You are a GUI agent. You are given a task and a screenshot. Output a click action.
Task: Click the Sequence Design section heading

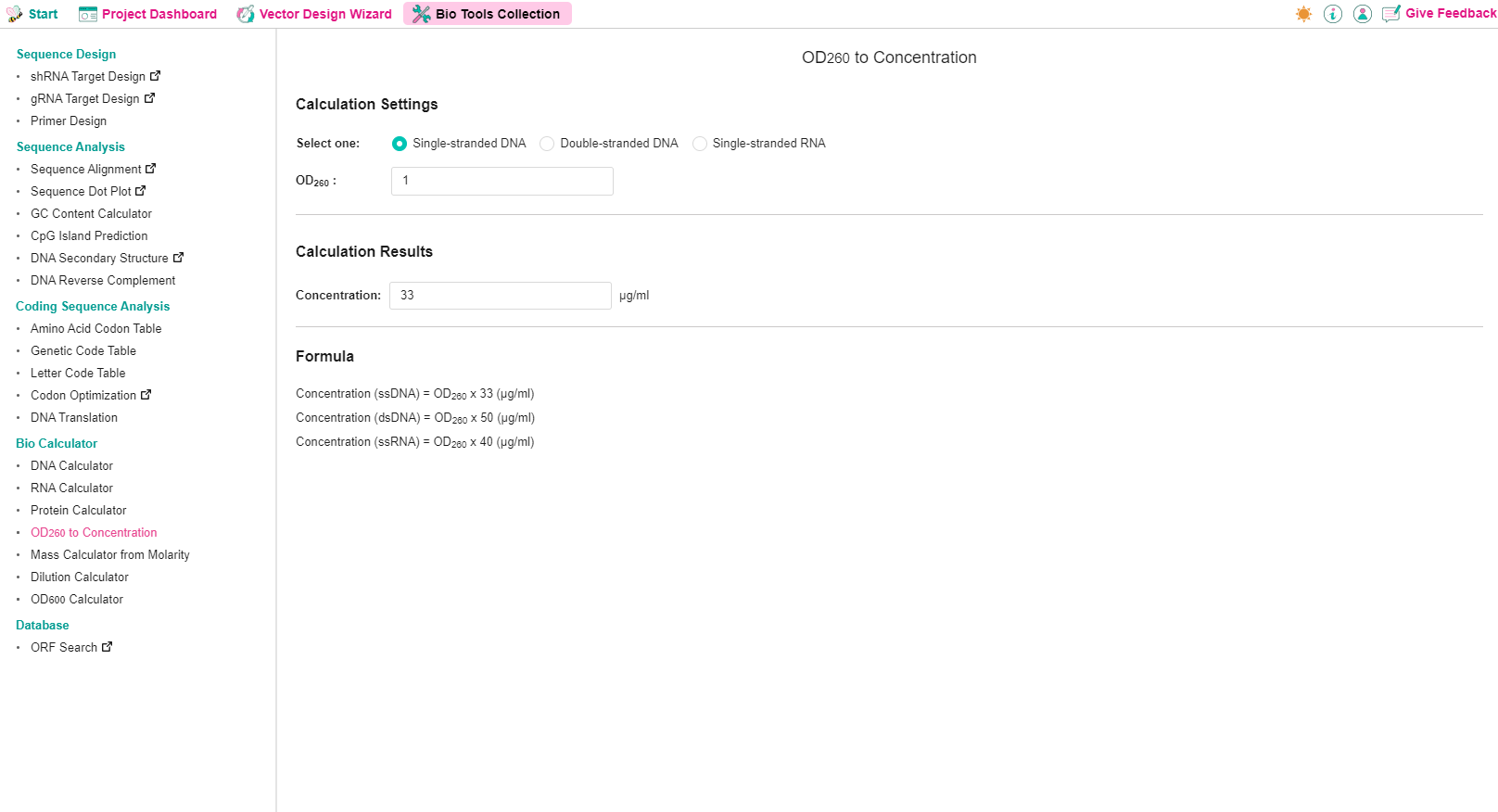point(66,54)
